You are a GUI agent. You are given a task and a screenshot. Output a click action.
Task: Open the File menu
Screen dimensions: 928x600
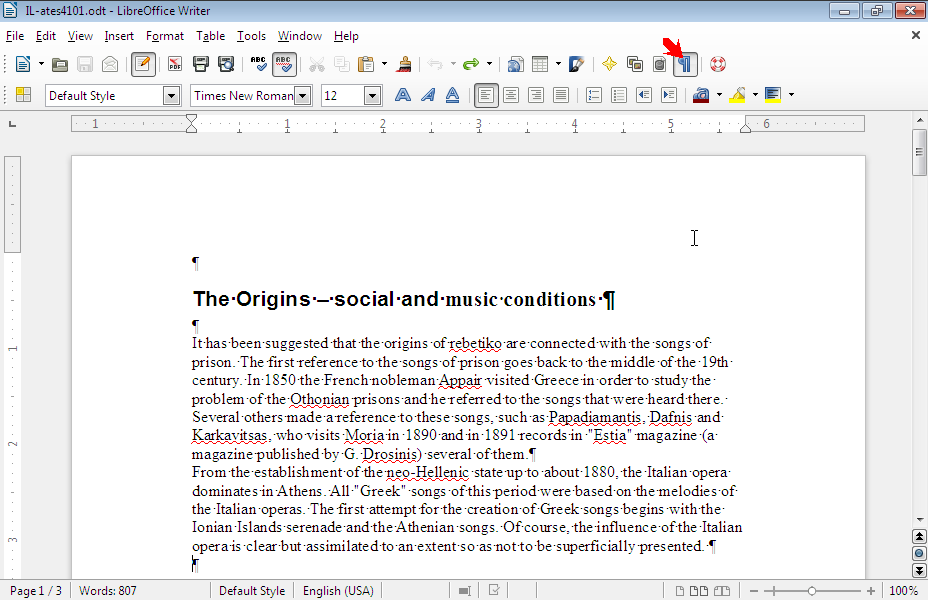(15, 36)
